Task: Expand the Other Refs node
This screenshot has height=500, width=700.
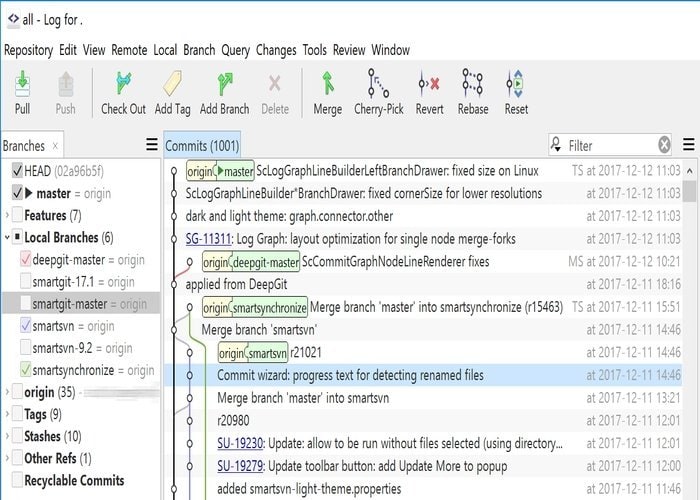Action: click(x=7, y=458)
